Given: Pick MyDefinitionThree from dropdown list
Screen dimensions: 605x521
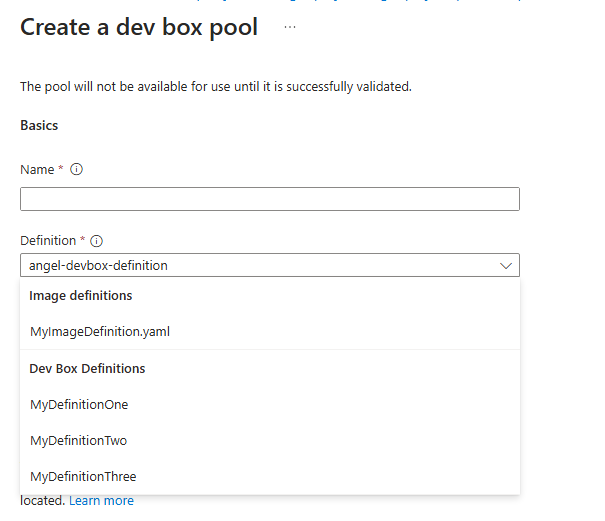Looking at the screenshot, I should 270,476.
